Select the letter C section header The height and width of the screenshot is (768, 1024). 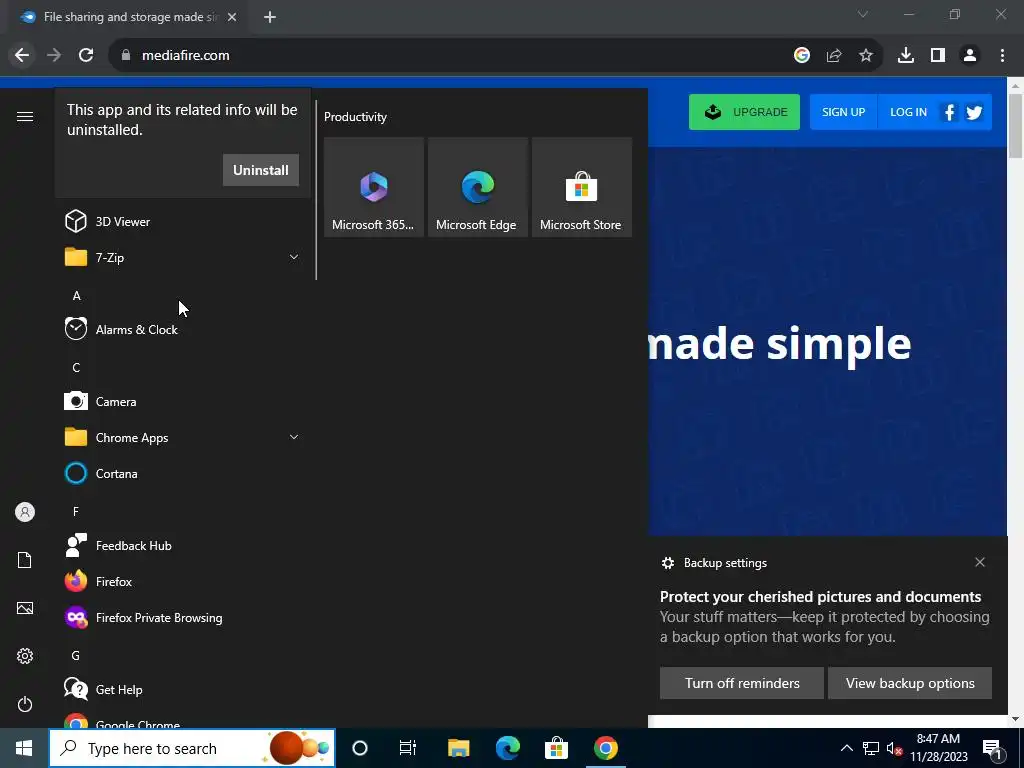[76, 368]
